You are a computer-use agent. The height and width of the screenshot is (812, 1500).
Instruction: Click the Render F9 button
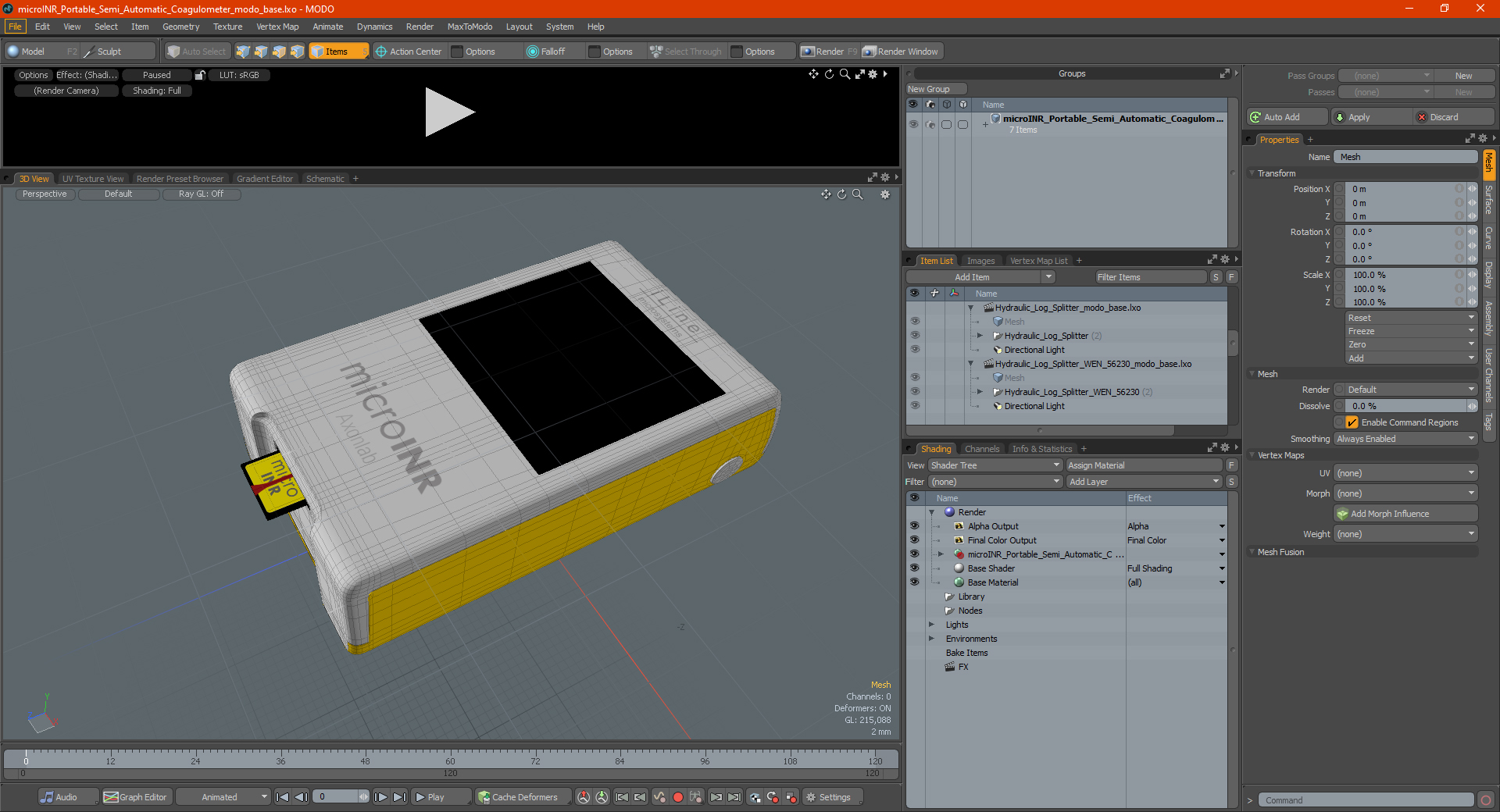(x=829, y=52)
